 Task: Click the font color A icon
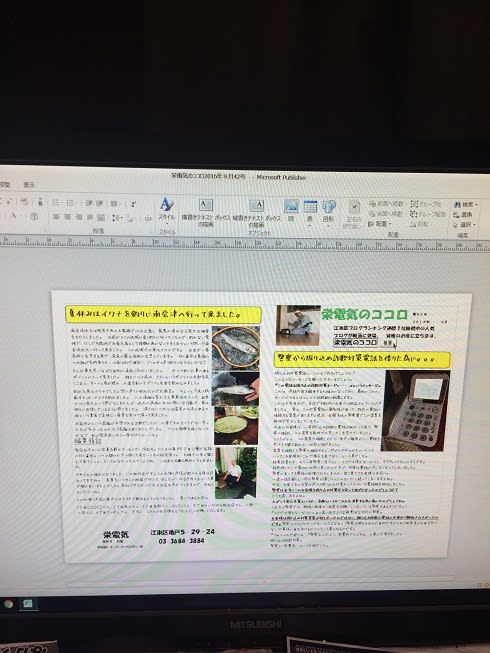click(x=13, y=216)
